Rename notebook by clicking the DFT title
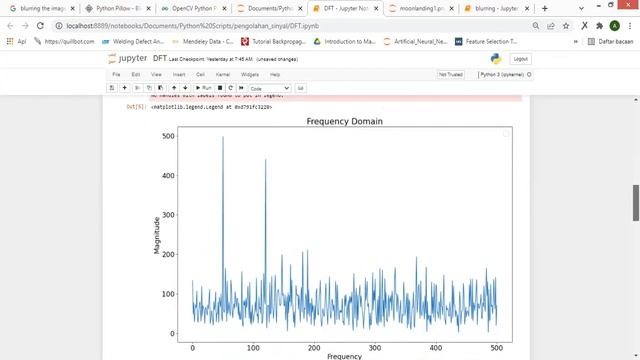The width and height of the screenshot is (640, 360). [x=160, y=58]
